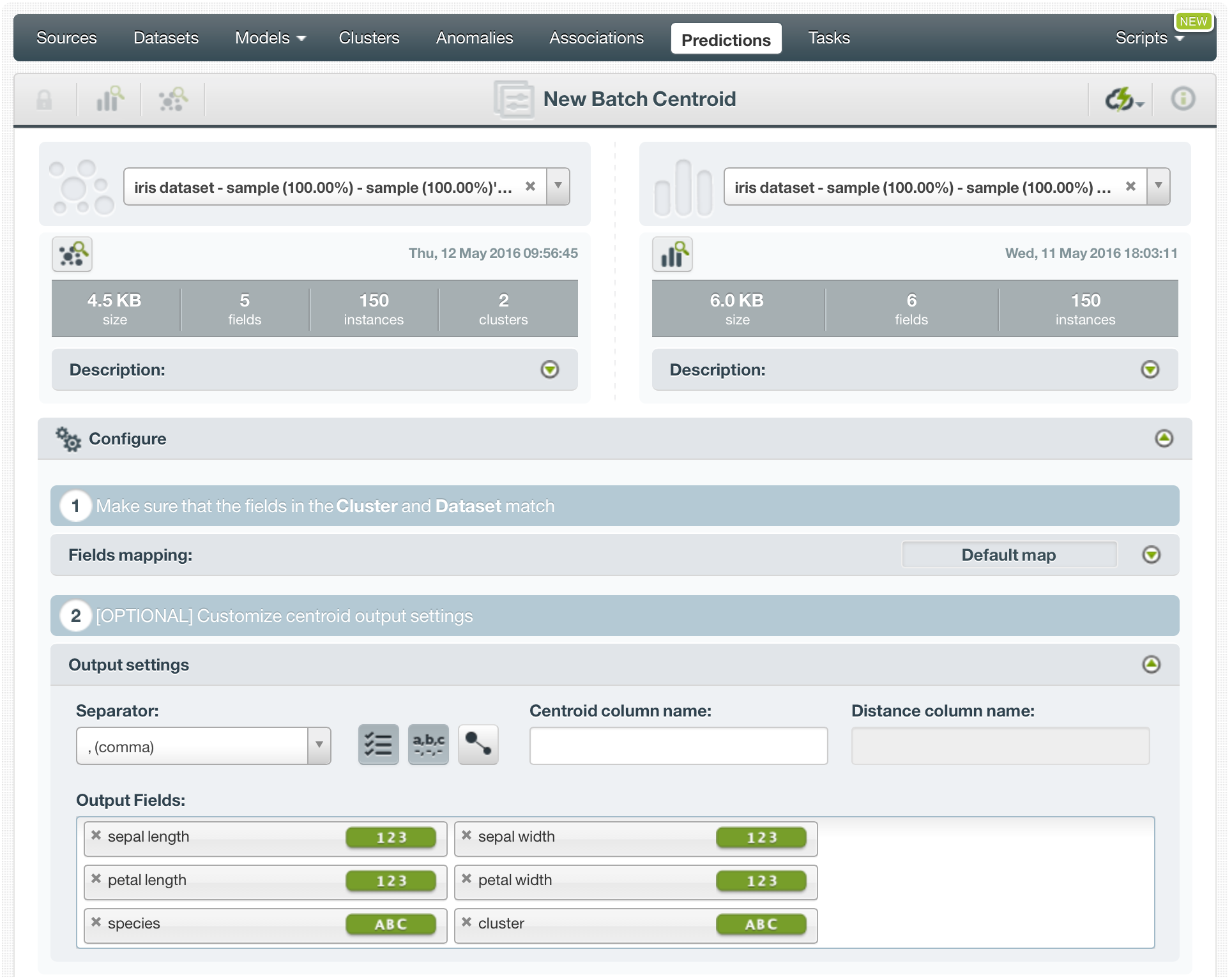Remove petal length from output fields
This screenshot has width=1232, height=977.
(96, 879)
